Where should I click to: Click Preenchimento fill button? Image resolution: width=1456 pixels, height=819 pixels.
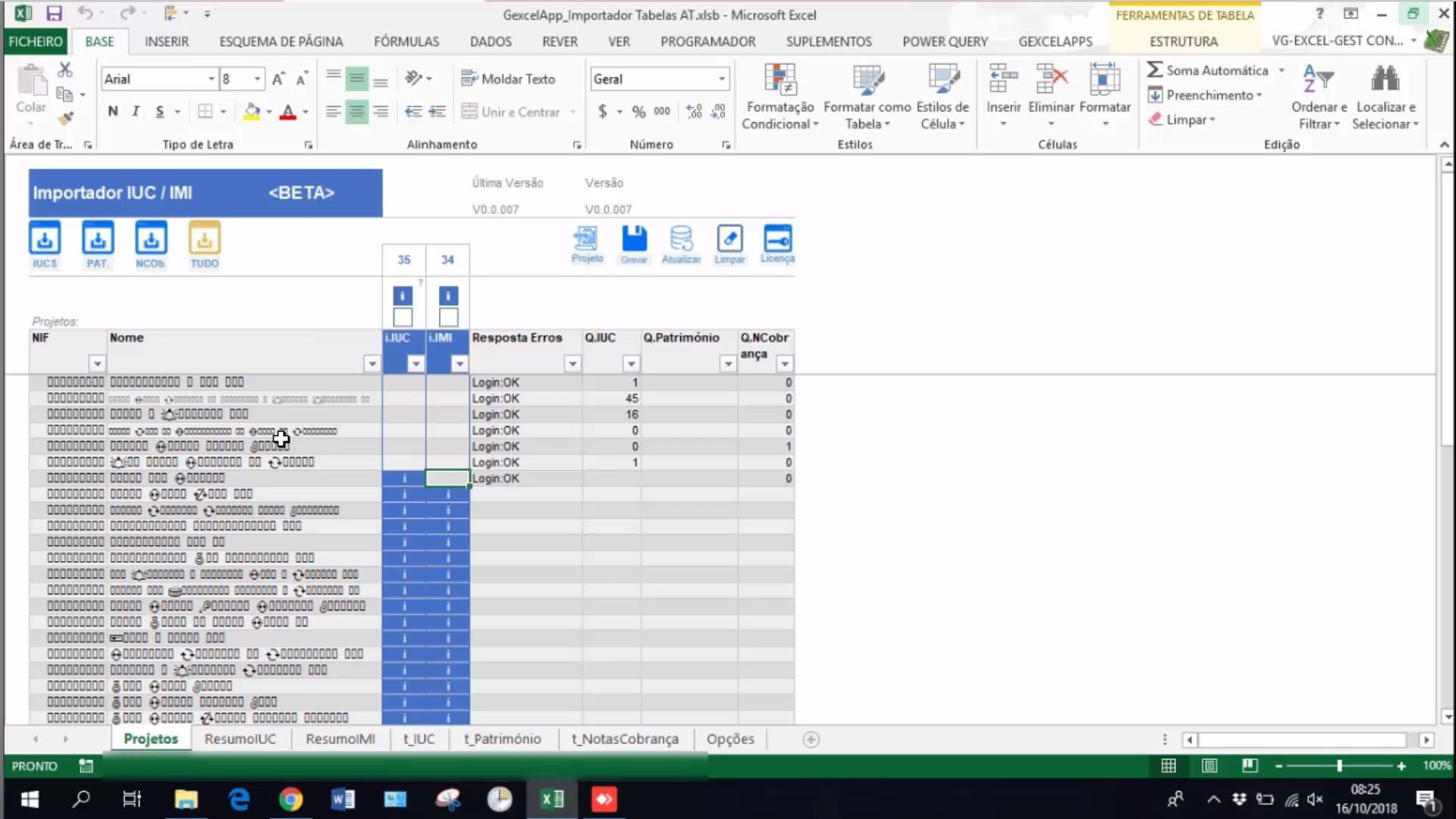[1204, 95]
